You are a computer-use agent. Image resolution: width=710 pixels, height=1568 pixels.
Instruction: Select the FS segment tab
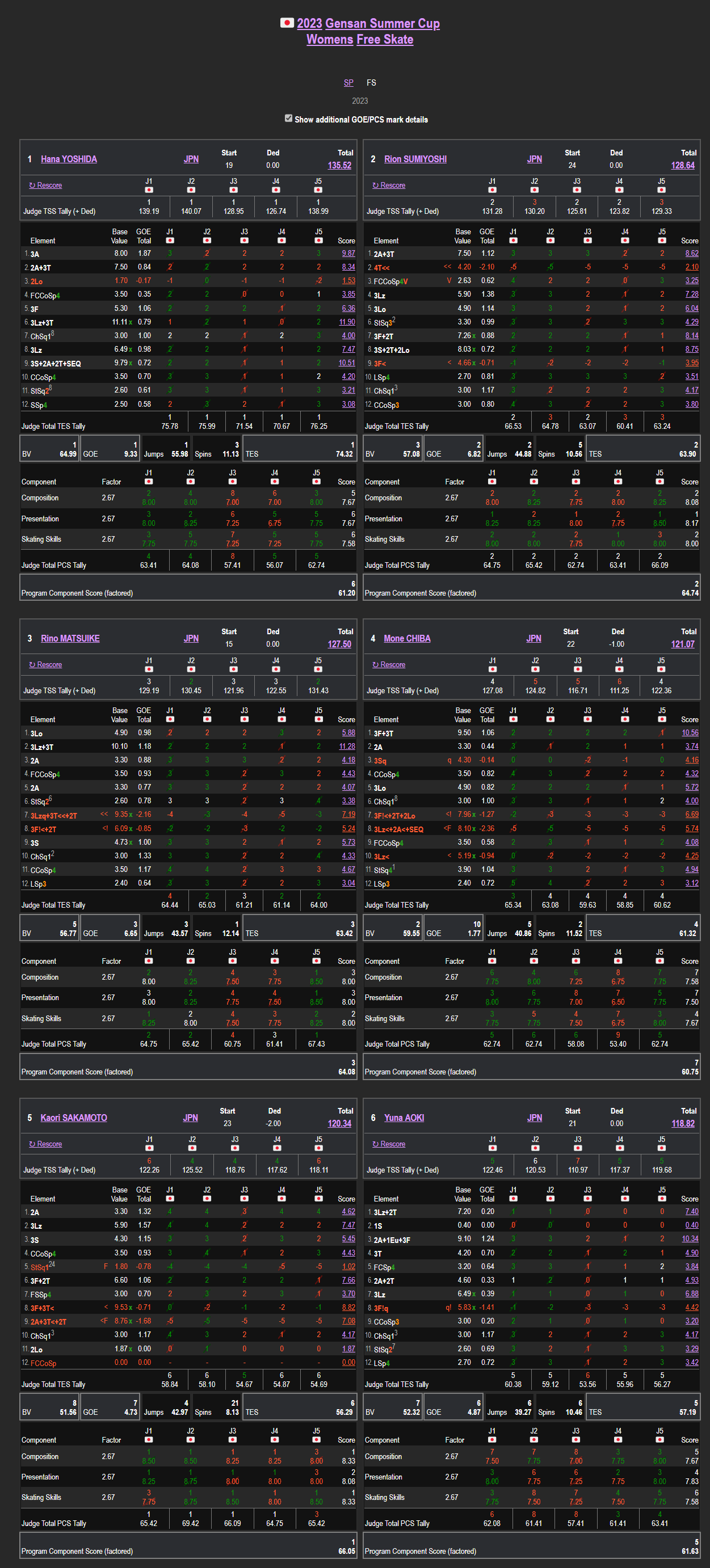click(371, 83)
